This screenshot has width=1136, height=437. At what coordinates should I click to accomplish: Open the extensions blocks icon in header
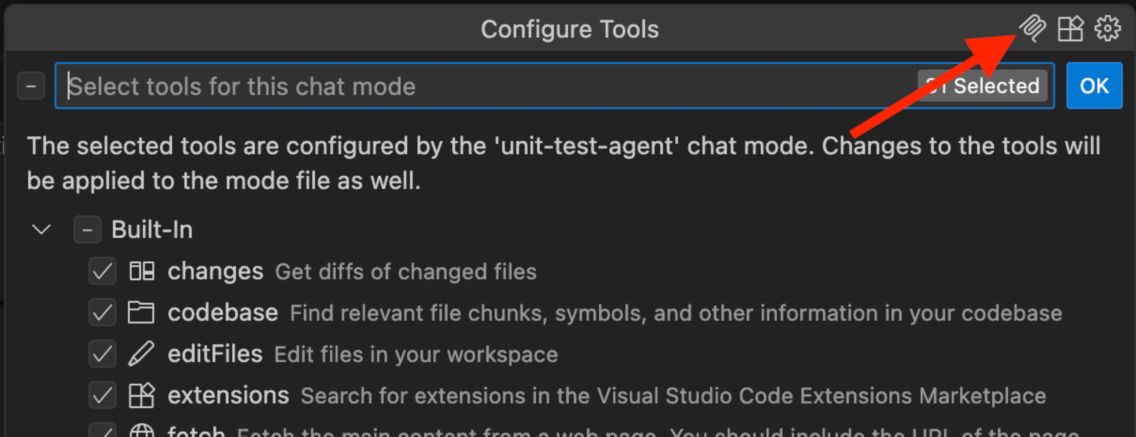click(x=1070, y=29)
